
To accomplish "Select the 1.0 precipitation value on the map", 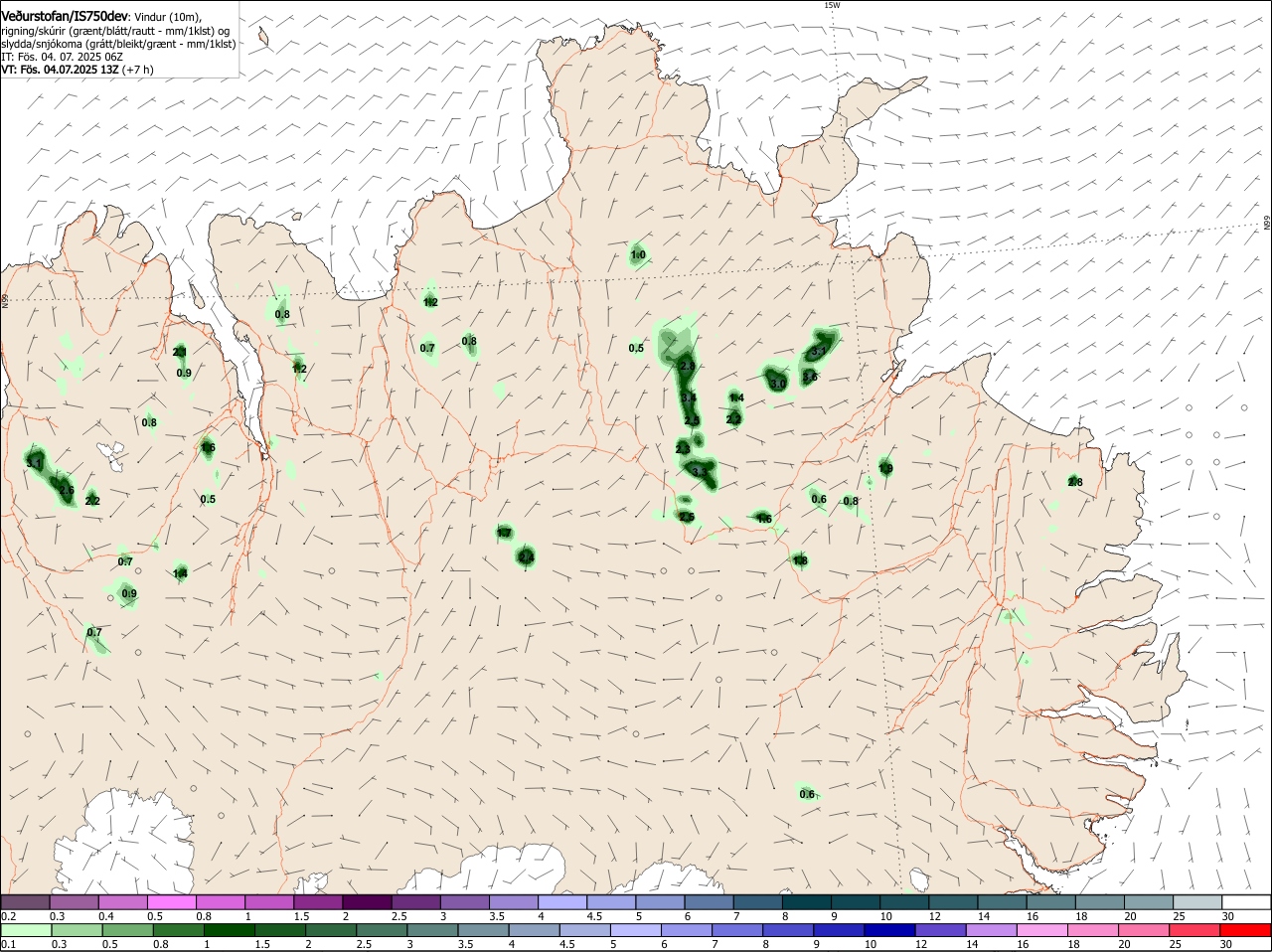I will pyautogui.click(x=638, y=255).
